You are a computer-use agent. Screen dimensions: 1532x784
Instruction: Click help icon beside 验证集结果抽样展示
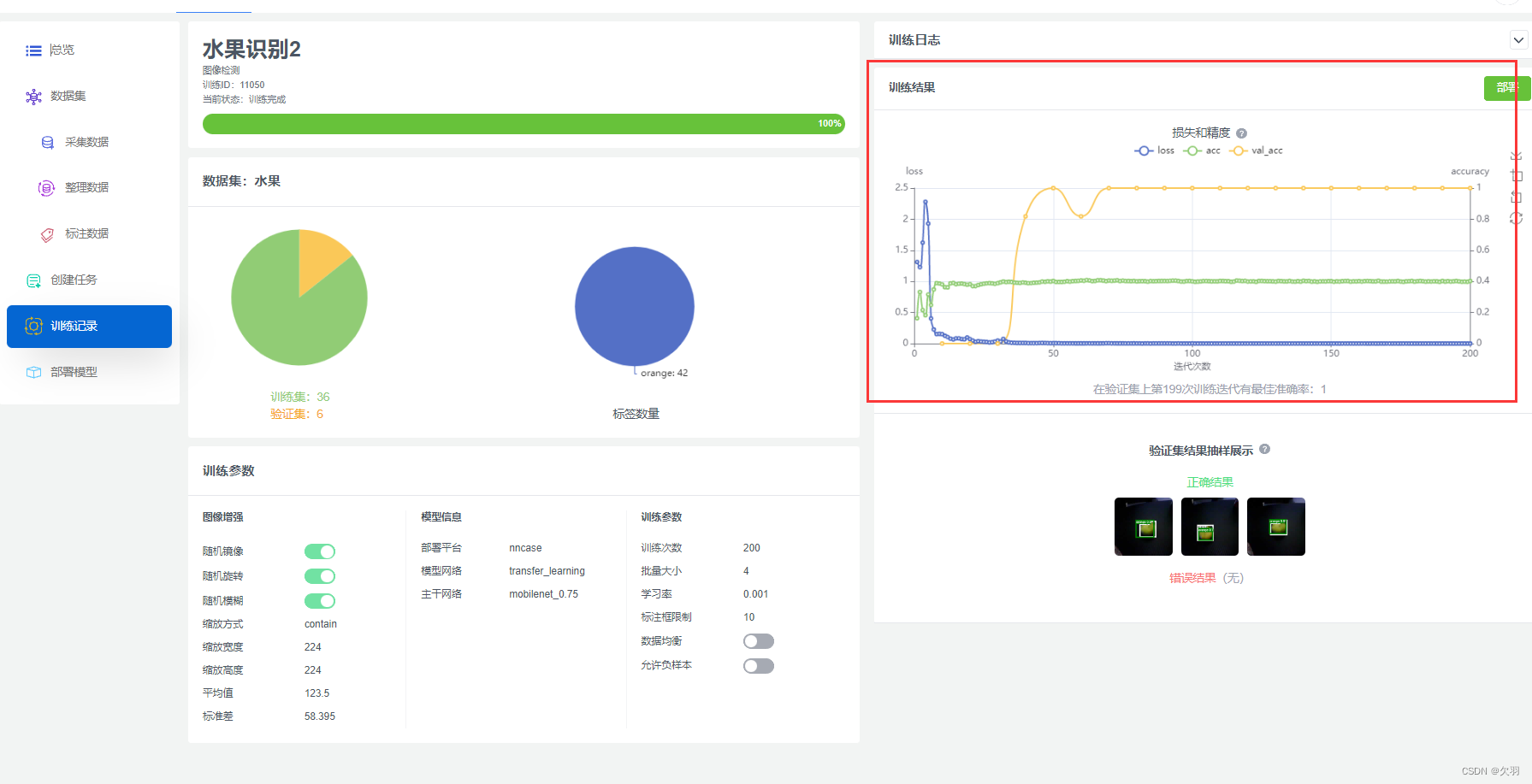click(1265, 449)
